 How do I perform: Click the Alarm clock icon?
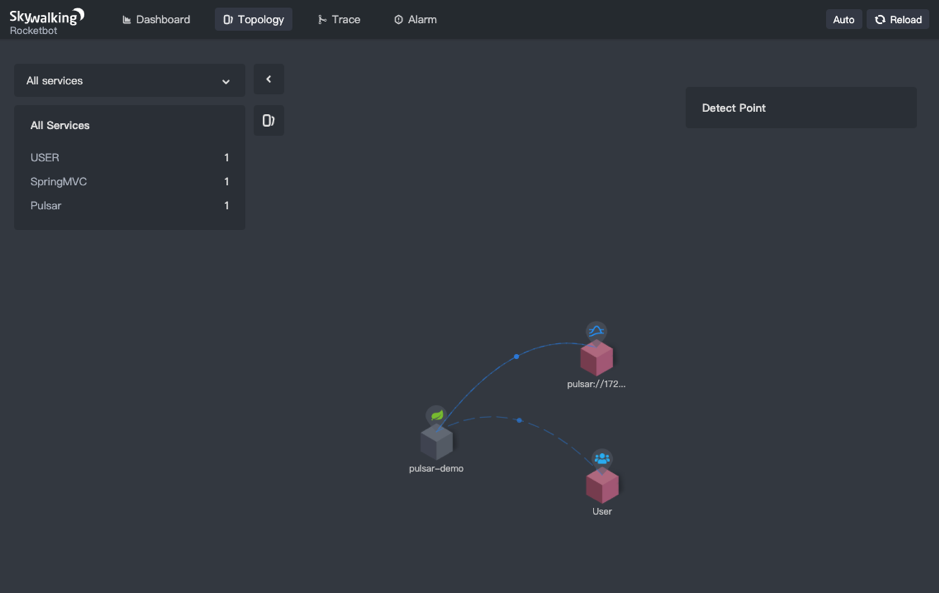coord(398,18)
